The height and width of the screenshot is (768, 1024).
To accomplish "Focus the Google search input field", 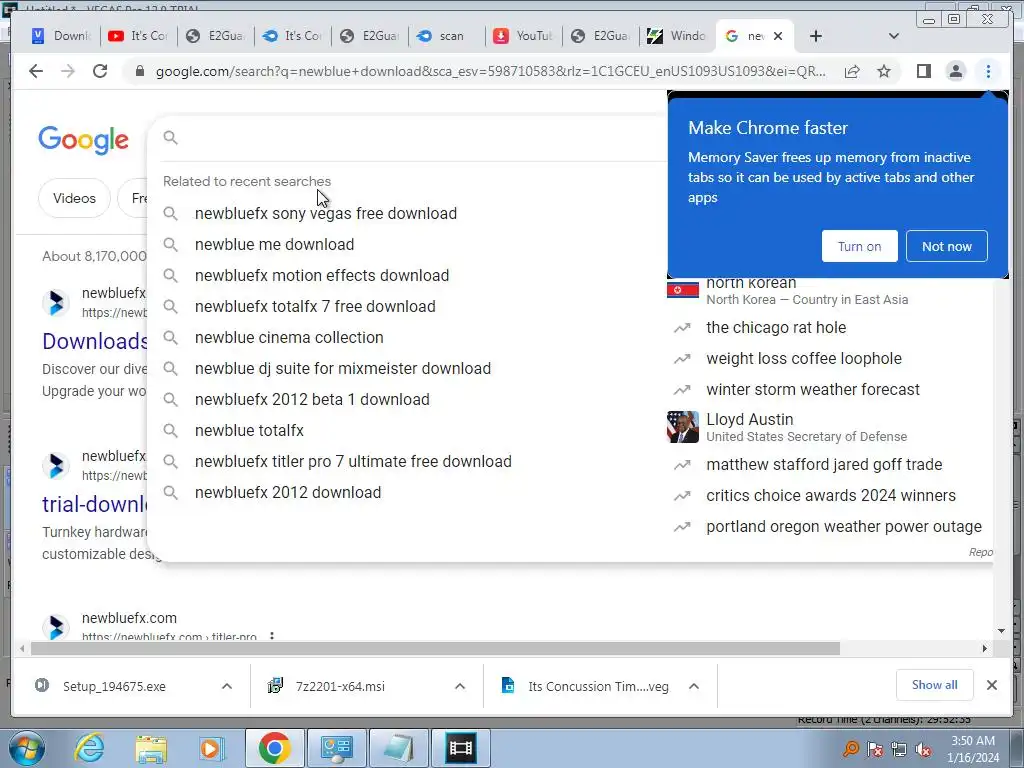I will pos(418,138).
